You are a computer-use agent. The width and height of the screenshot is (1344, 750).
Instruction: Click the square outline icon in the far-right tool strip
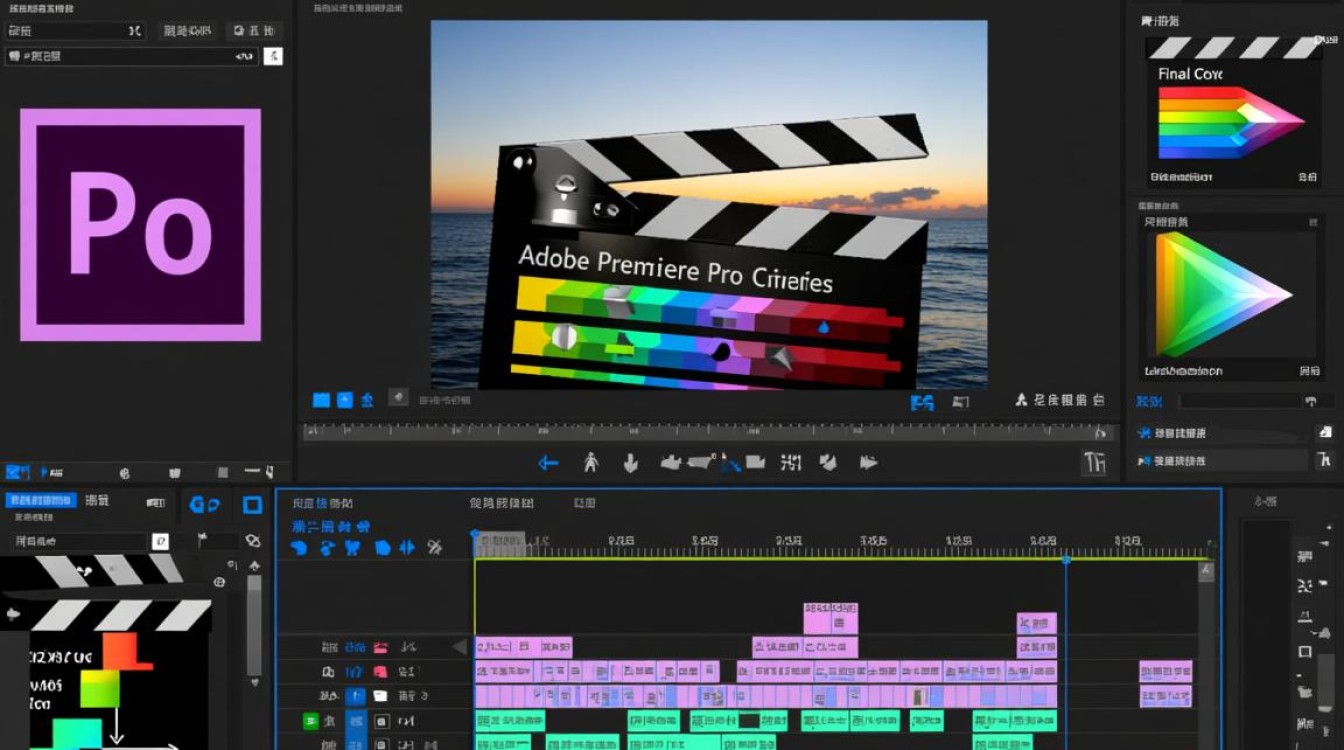click(x=1304, y=652)
